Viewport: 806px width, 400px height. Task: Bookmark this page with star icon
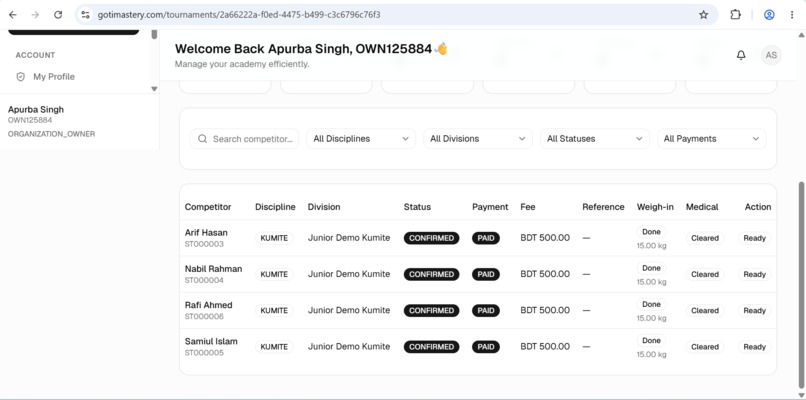(x=704, y=15)
